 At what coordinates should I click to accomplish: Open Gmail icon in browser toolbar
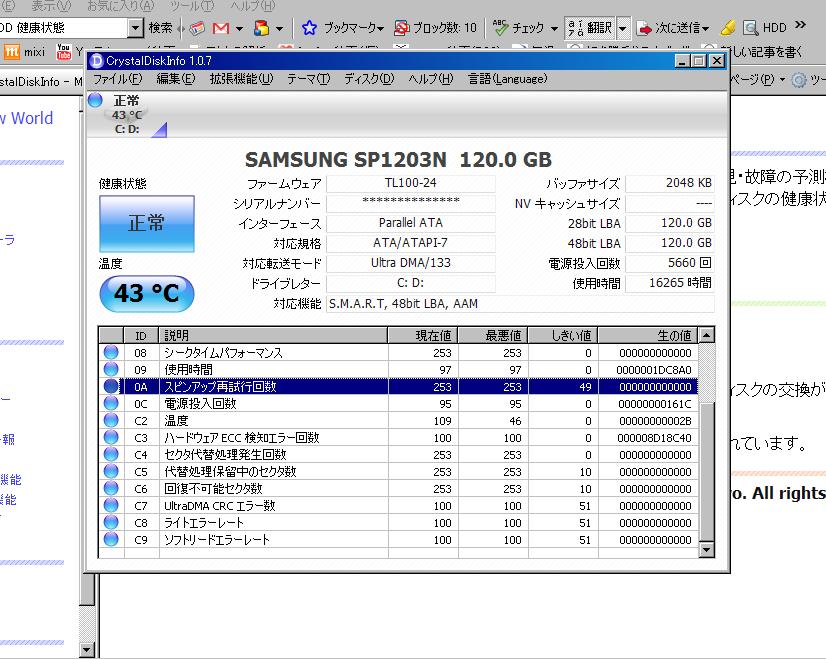pyautogui.click(x=221, y=28)
